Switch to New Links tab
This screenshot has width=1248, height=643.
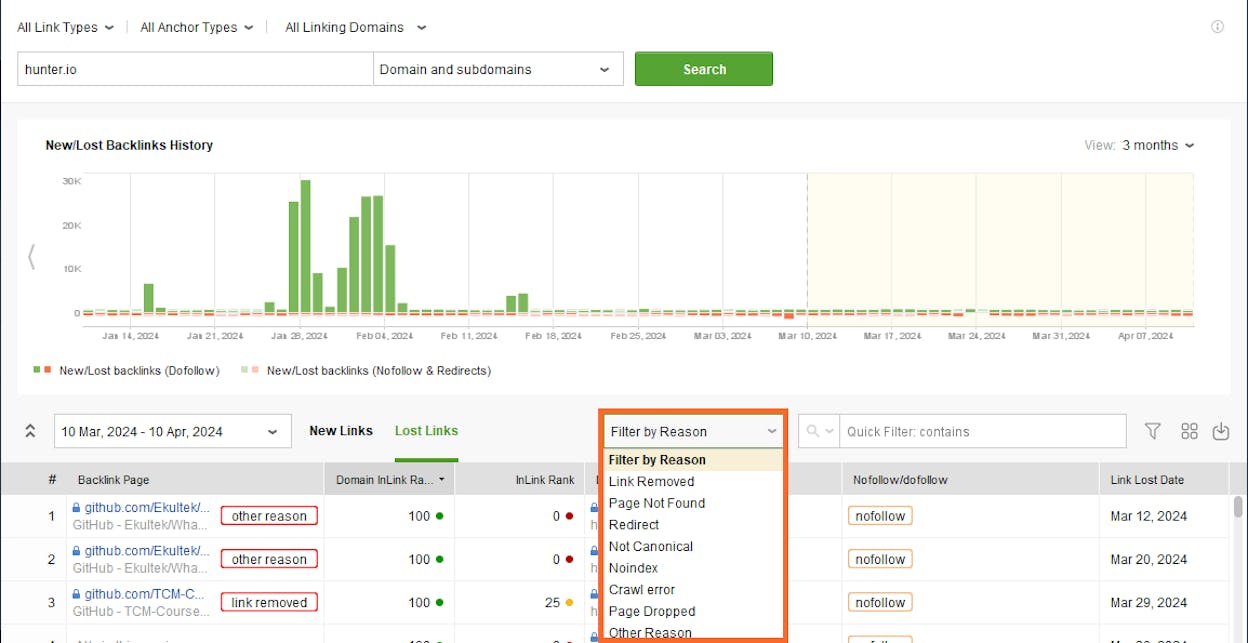341,431
